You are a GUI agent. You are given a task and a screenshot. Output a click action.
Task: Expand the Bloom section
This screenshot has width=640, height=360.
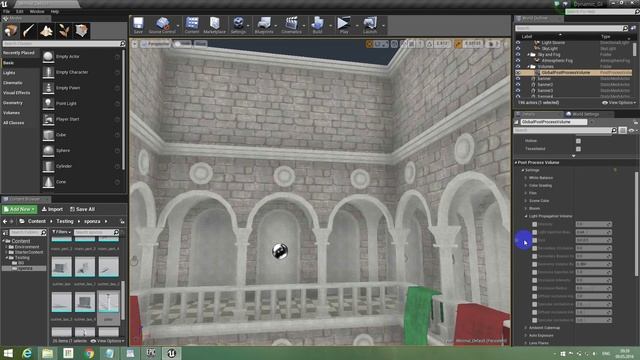click(526, 209)
